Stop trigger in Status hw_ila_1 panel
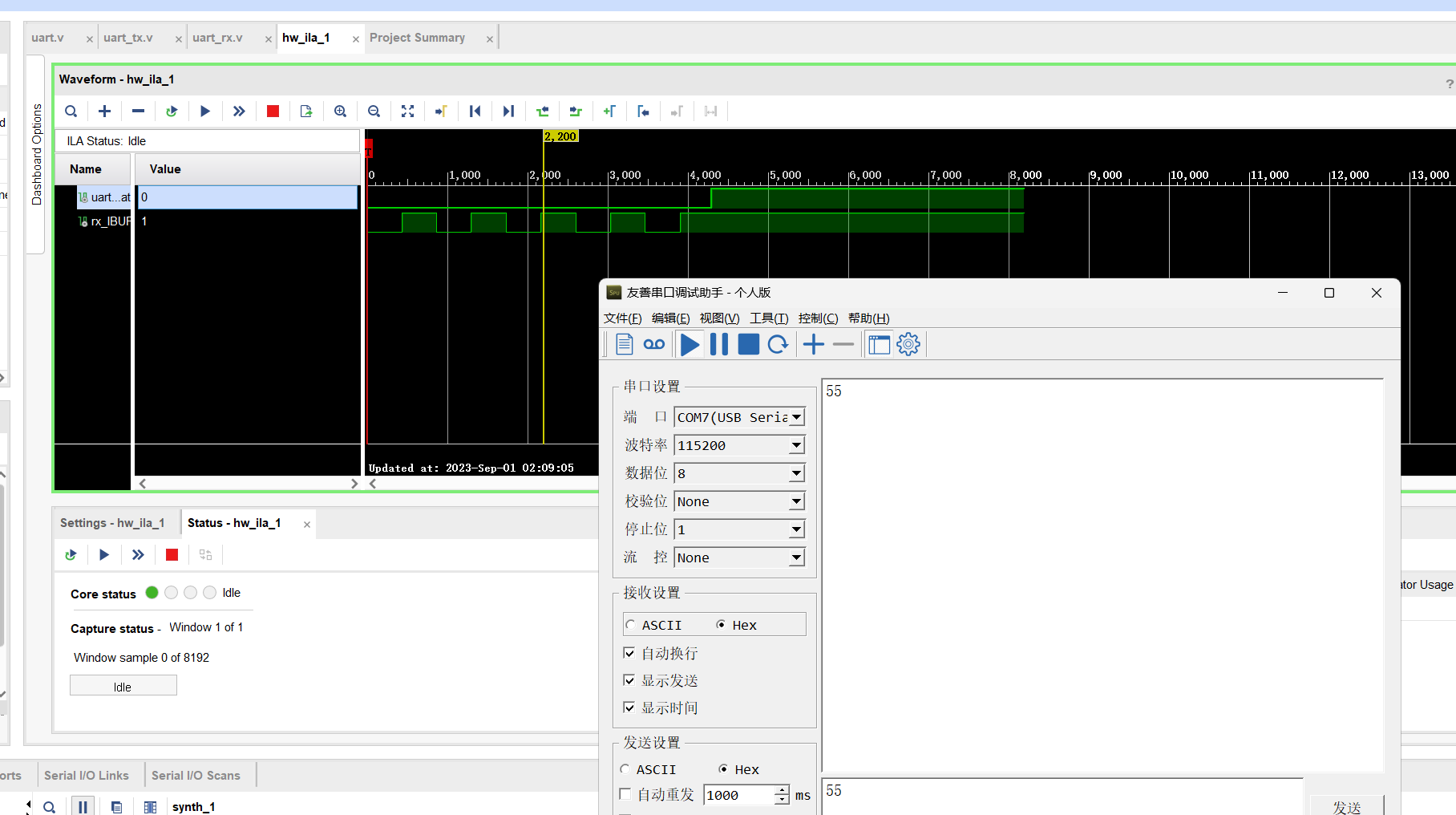The height and width of the screenshot is (815, 1456). point(172,554)
